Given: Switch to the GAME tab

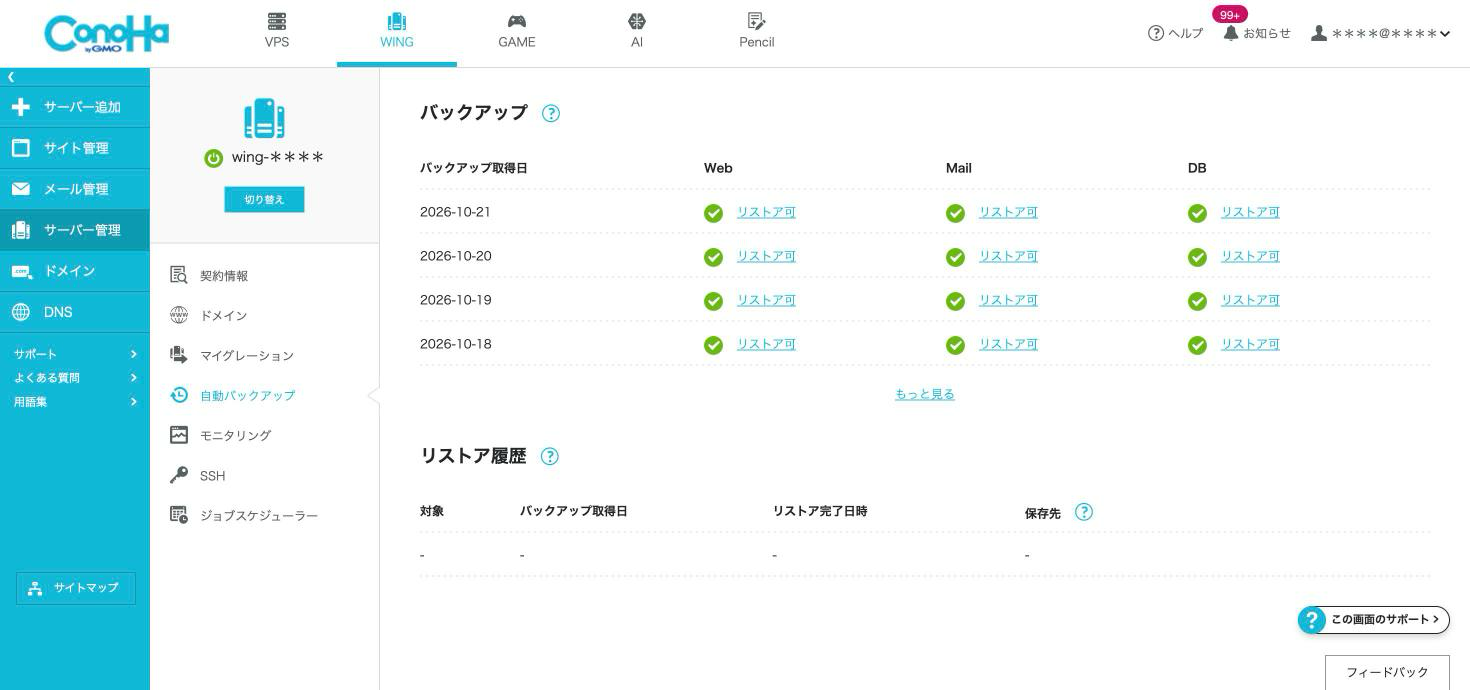Looking at the screenshot, I should (x=517, y=32).
